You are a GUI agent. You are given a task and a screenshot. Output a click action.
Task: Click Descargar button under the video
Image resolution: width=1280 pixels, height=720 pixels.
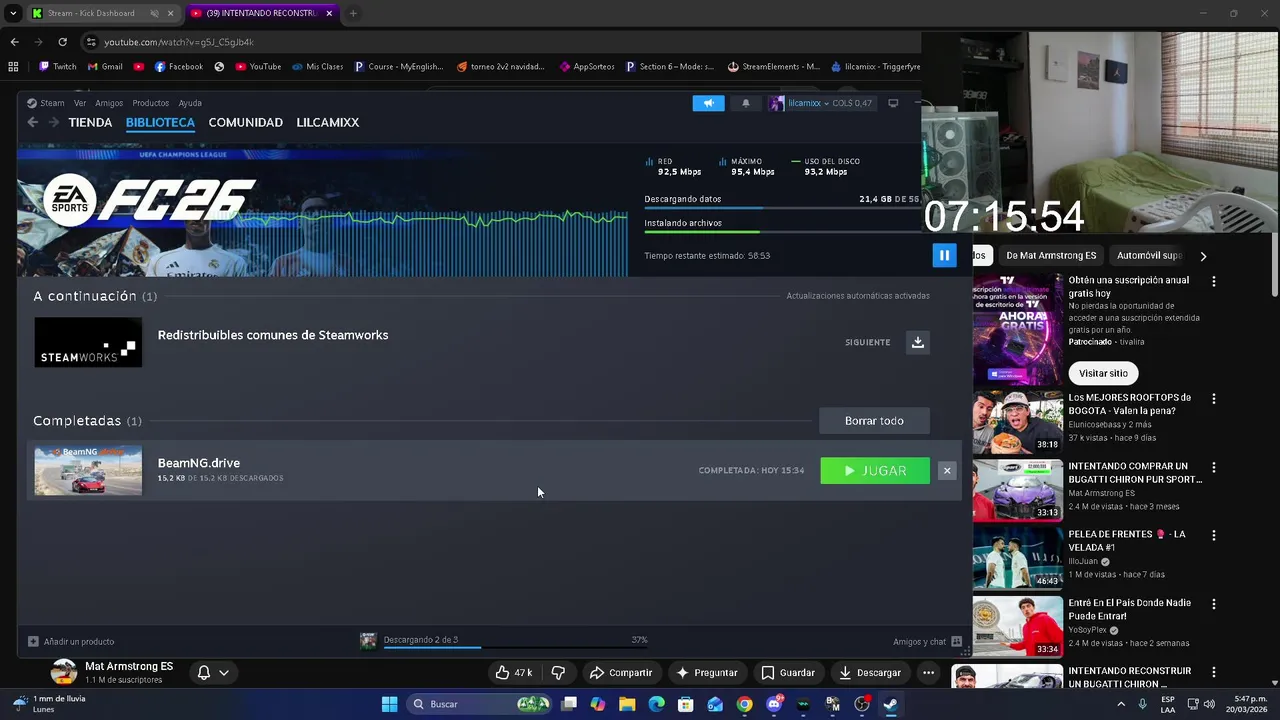point(870,673)
